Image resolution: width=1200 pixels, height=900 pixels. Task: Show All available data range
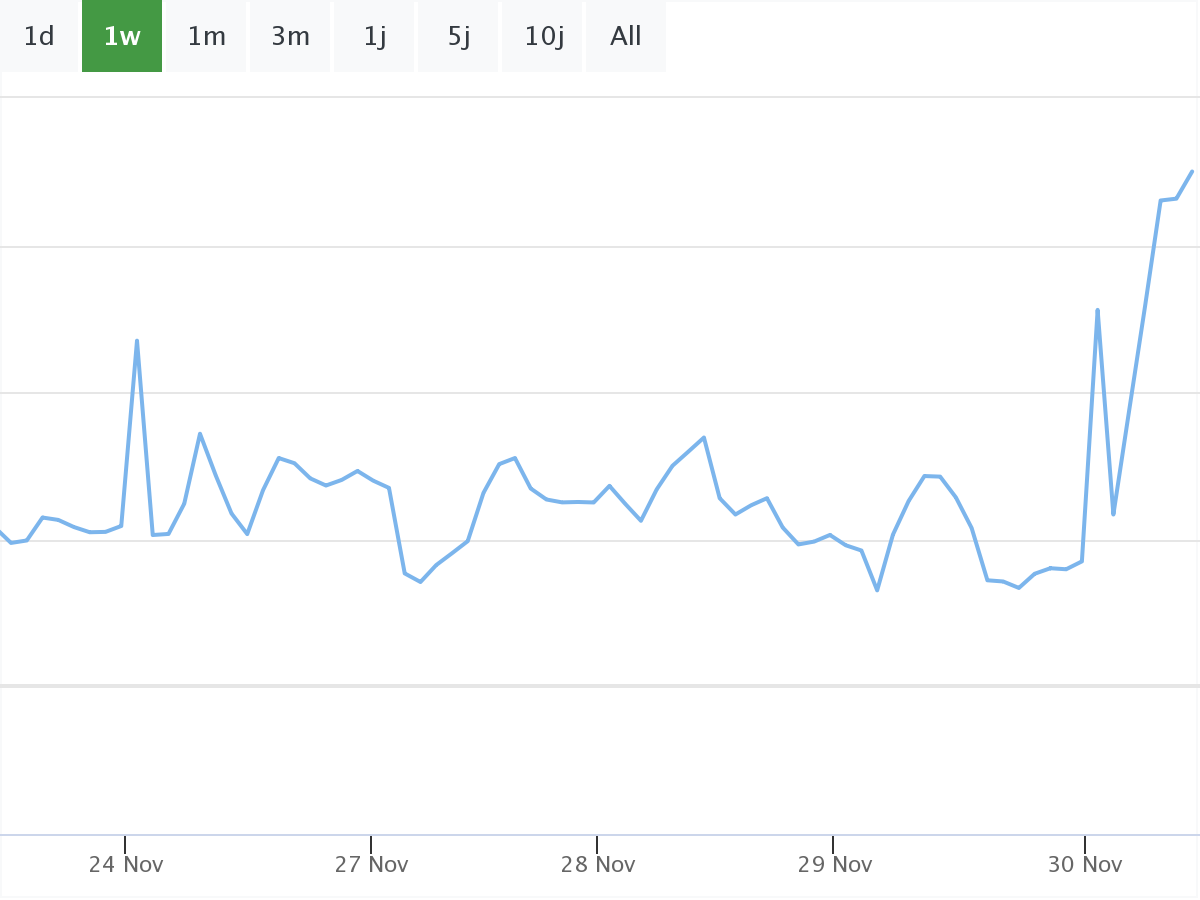(x=626, y=37)
